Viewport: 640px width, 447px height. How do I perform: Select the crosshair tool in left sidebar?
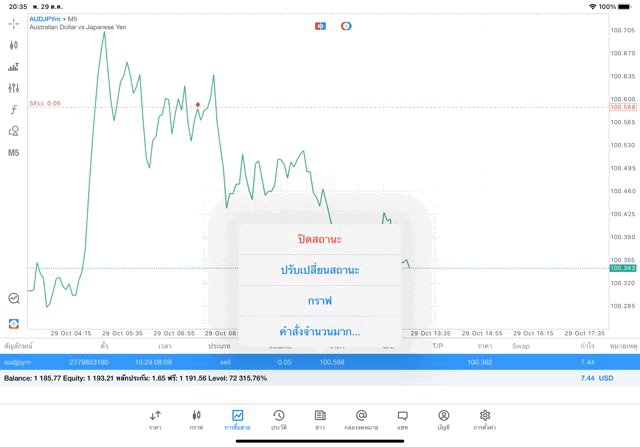pos(13,23)
